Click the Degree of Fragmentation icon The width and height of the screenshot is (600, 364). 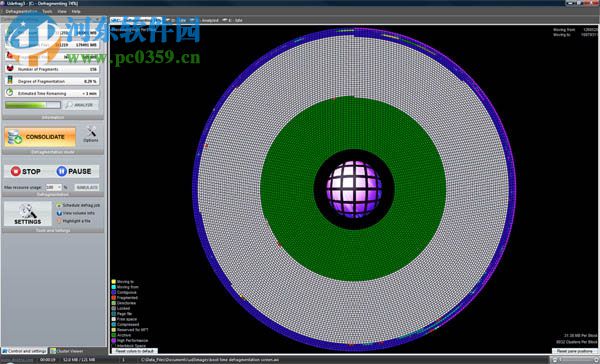10,81
